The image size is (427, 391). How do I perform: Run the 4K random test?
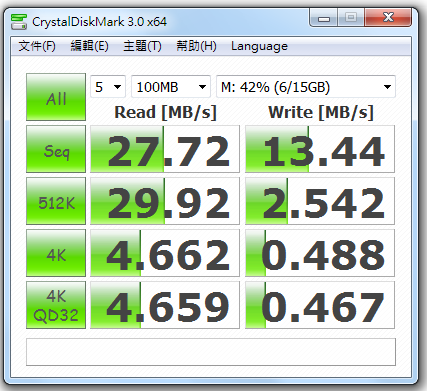[56, 253]
